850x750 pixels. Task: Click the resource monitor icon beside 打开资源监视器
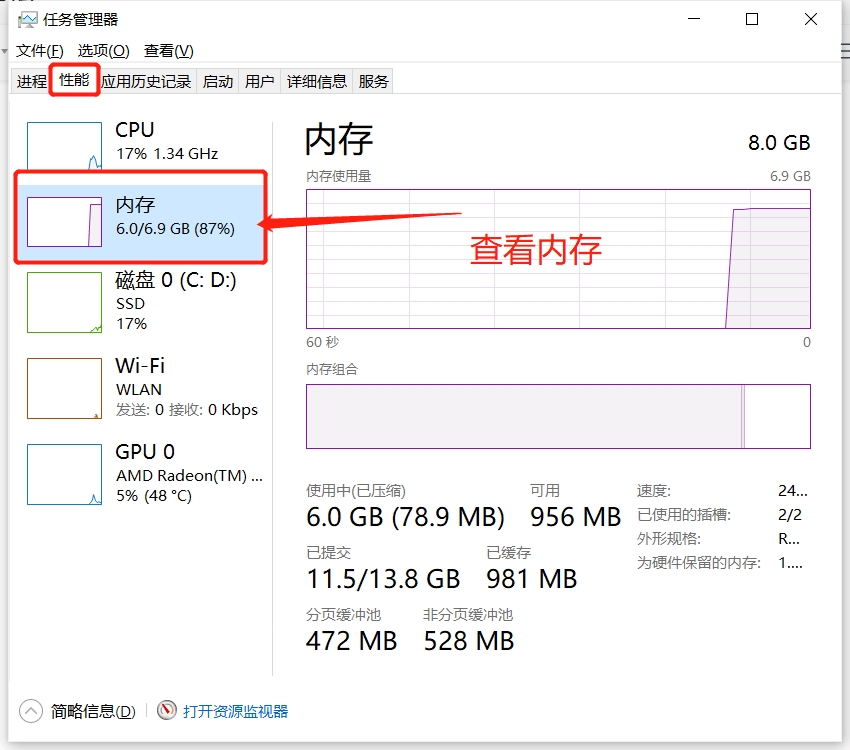(166, 711)
